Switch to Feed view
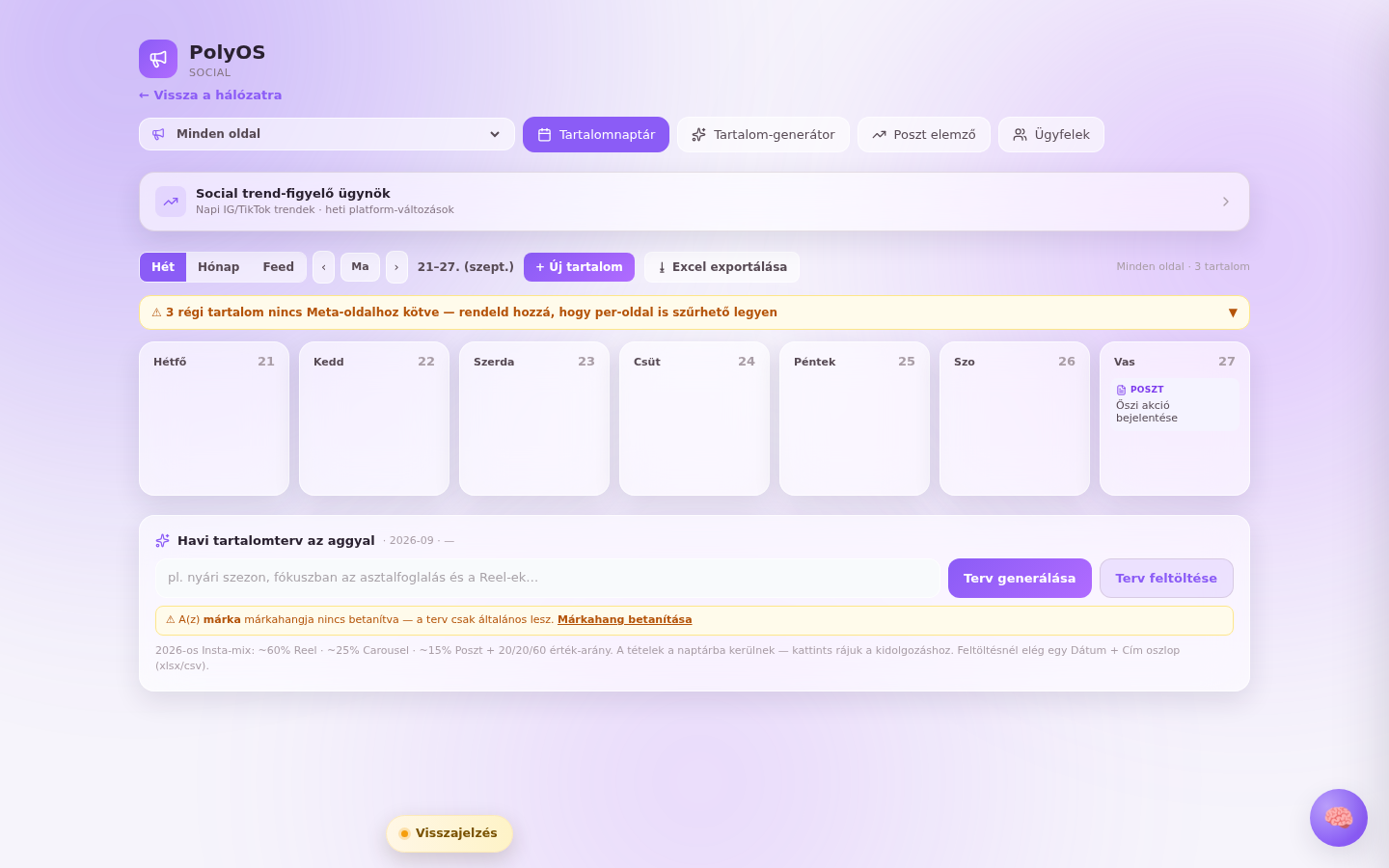 point(279,267)
